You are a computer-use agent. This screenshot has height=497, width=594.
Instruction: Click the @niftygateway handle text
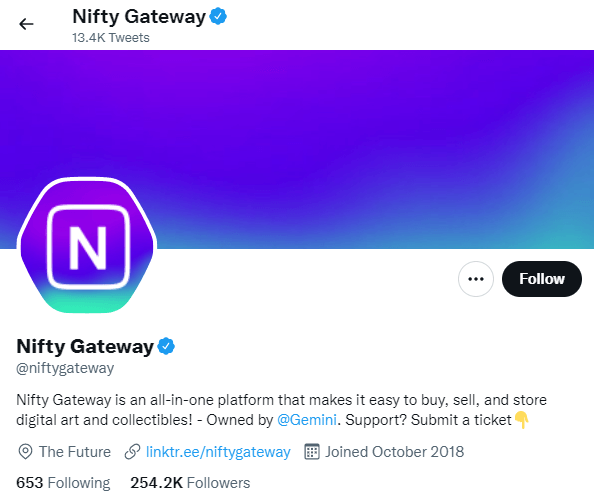coord(65,368)
